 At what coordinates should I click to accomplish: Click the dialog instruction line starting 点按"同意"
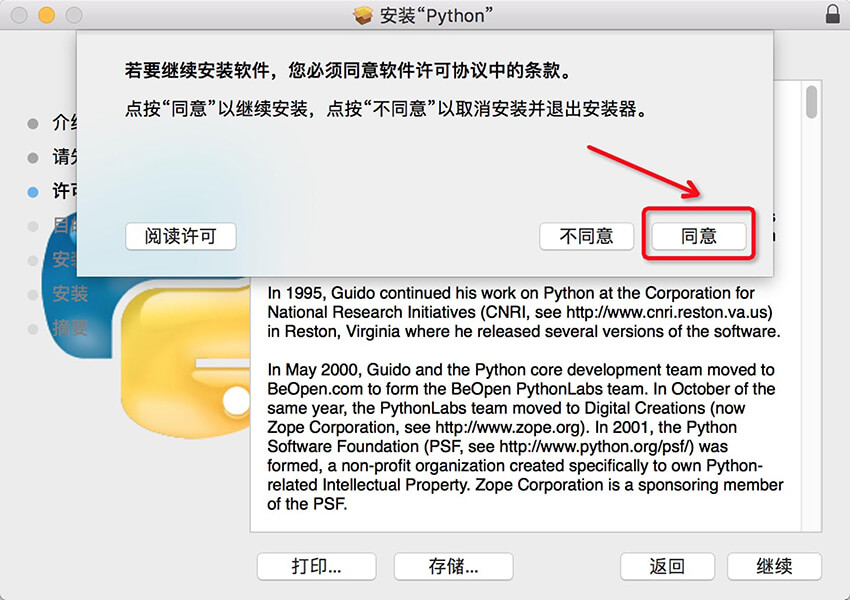(387, 109)
